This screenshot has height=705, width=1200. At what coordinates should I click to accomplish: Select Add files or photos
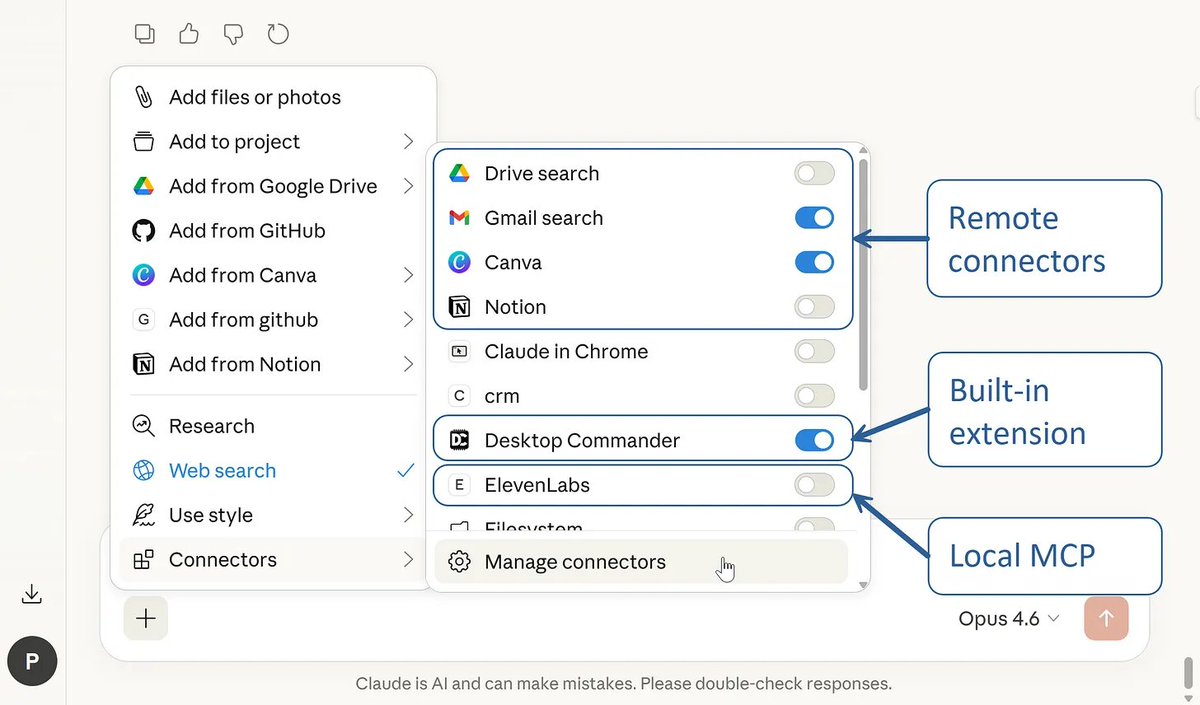tap(254, 97)
